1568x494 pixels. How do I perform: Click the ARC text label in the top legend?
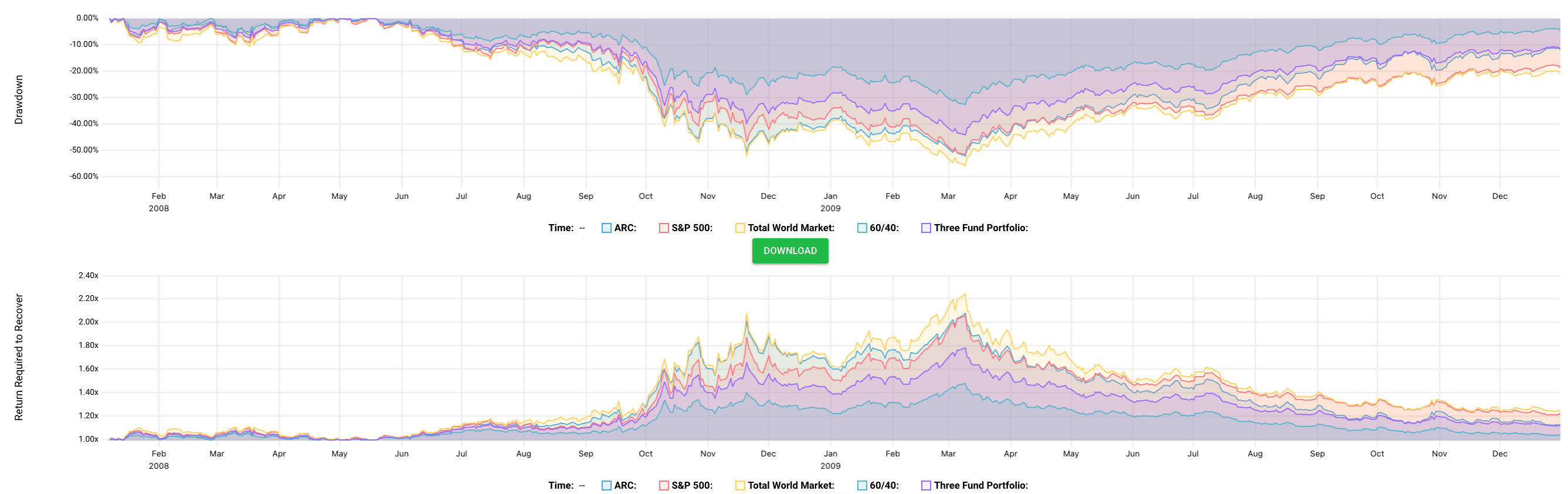(x=624, y=228)
